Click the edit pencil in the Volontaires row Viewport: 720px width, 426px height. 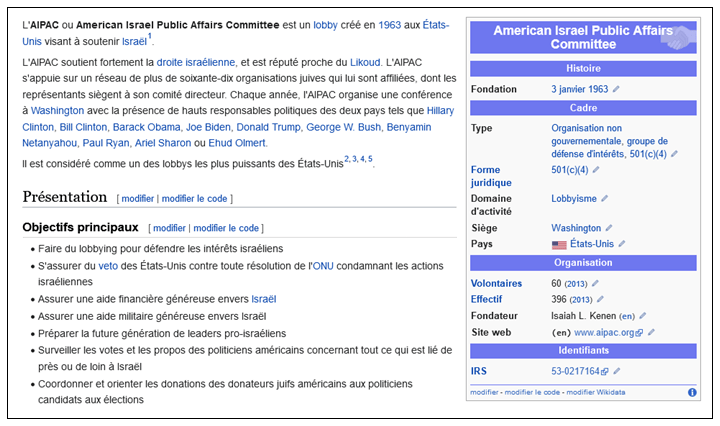pyautogui.click(x=595, y=283)
